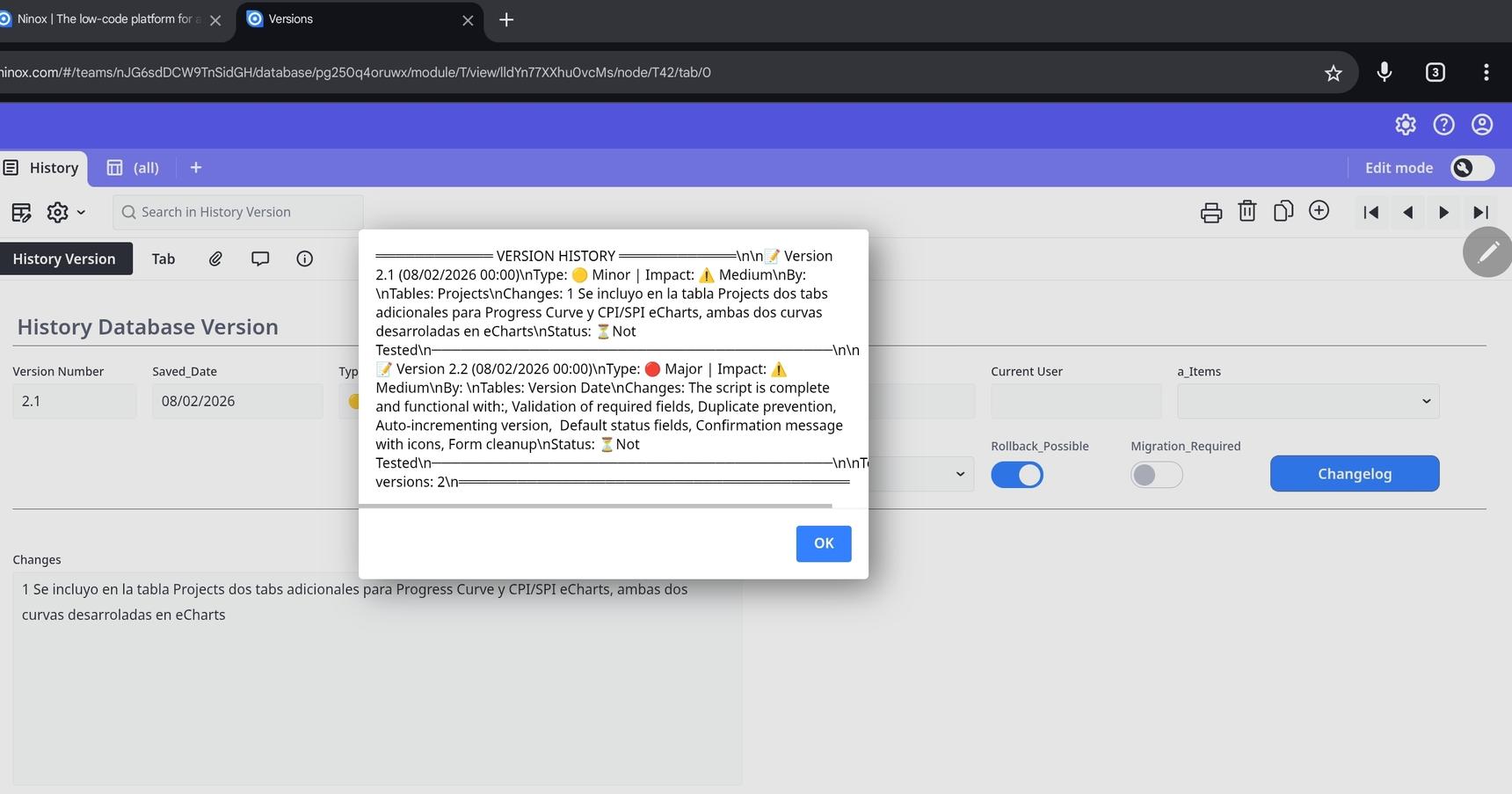1512x794 pixels.
Task: Click the round pencil edit button
Action: (1487, 252)
